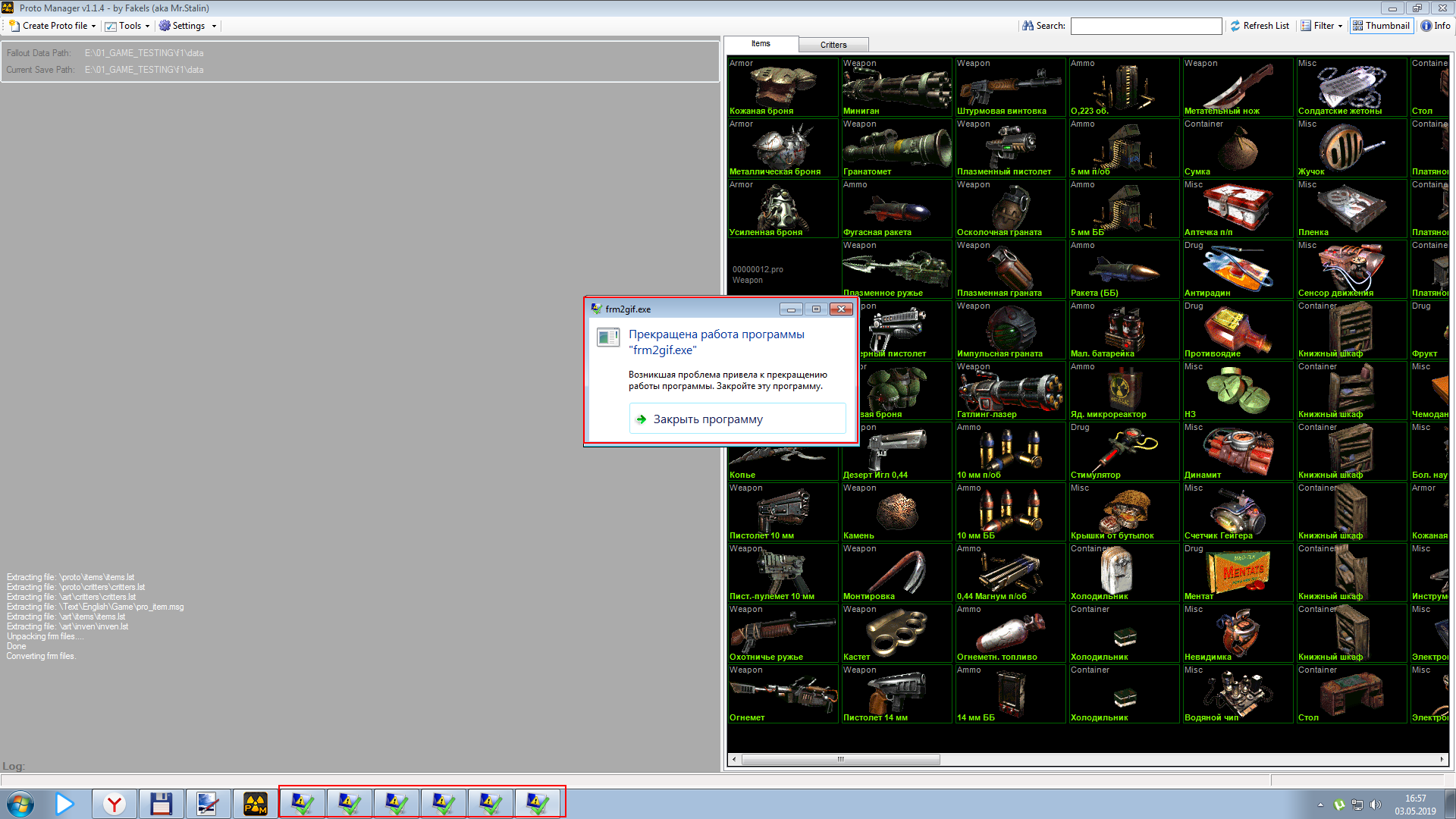Select the Огнемет weapon thumbnail

783,693
